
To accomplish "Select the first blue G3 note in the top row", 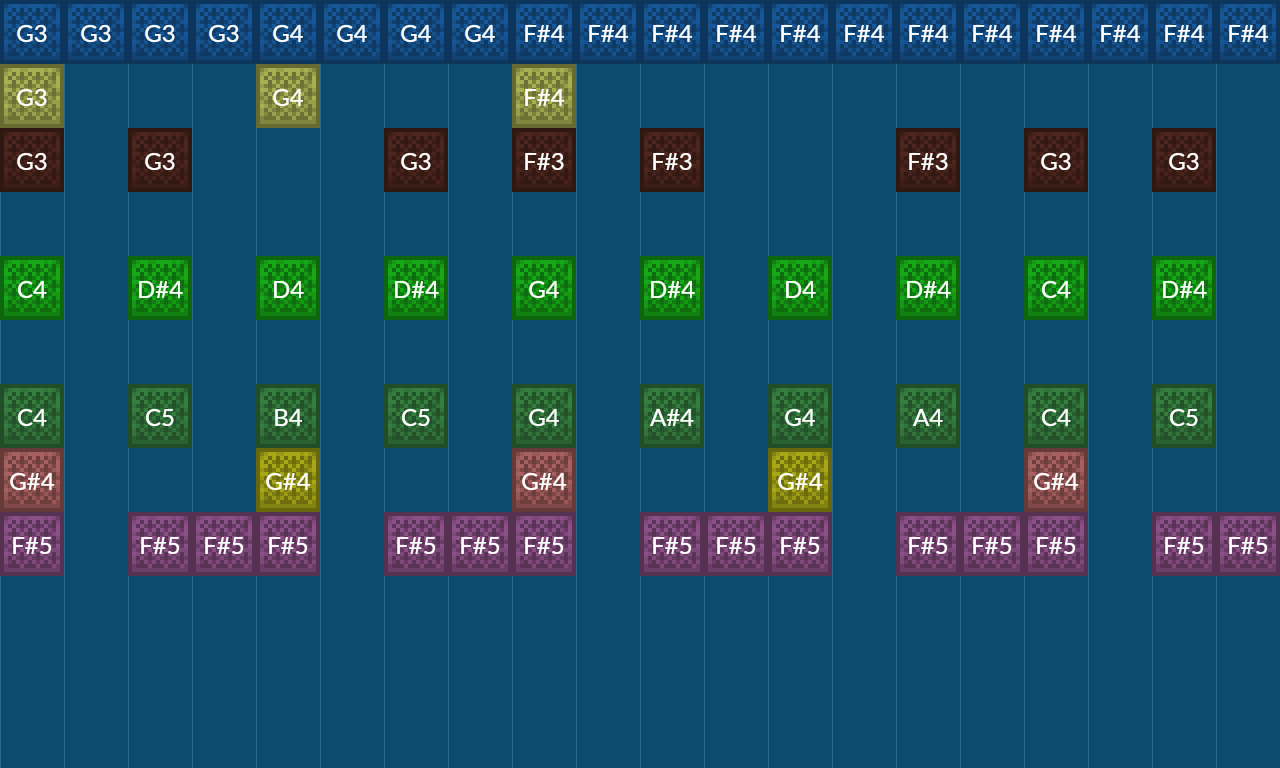I will (x=32, y=33).
